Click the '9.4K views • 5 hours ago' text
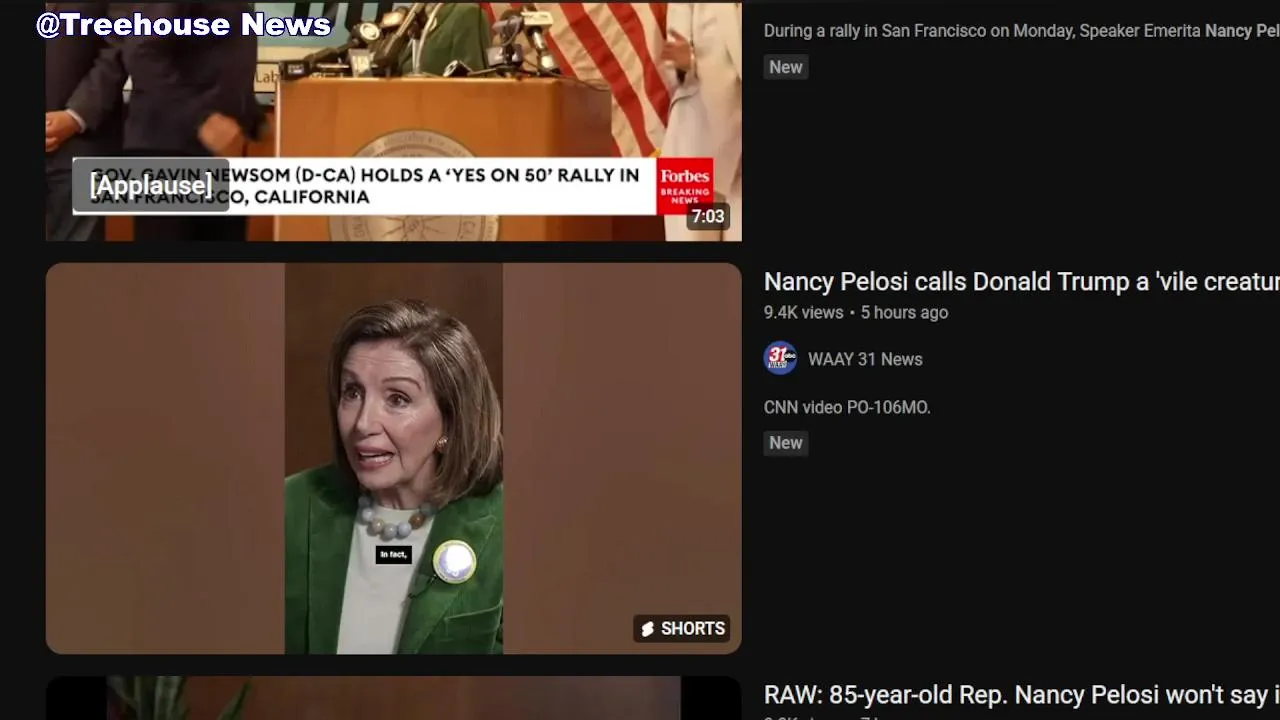Screen dimensions: 1280x720 point(856,312)
